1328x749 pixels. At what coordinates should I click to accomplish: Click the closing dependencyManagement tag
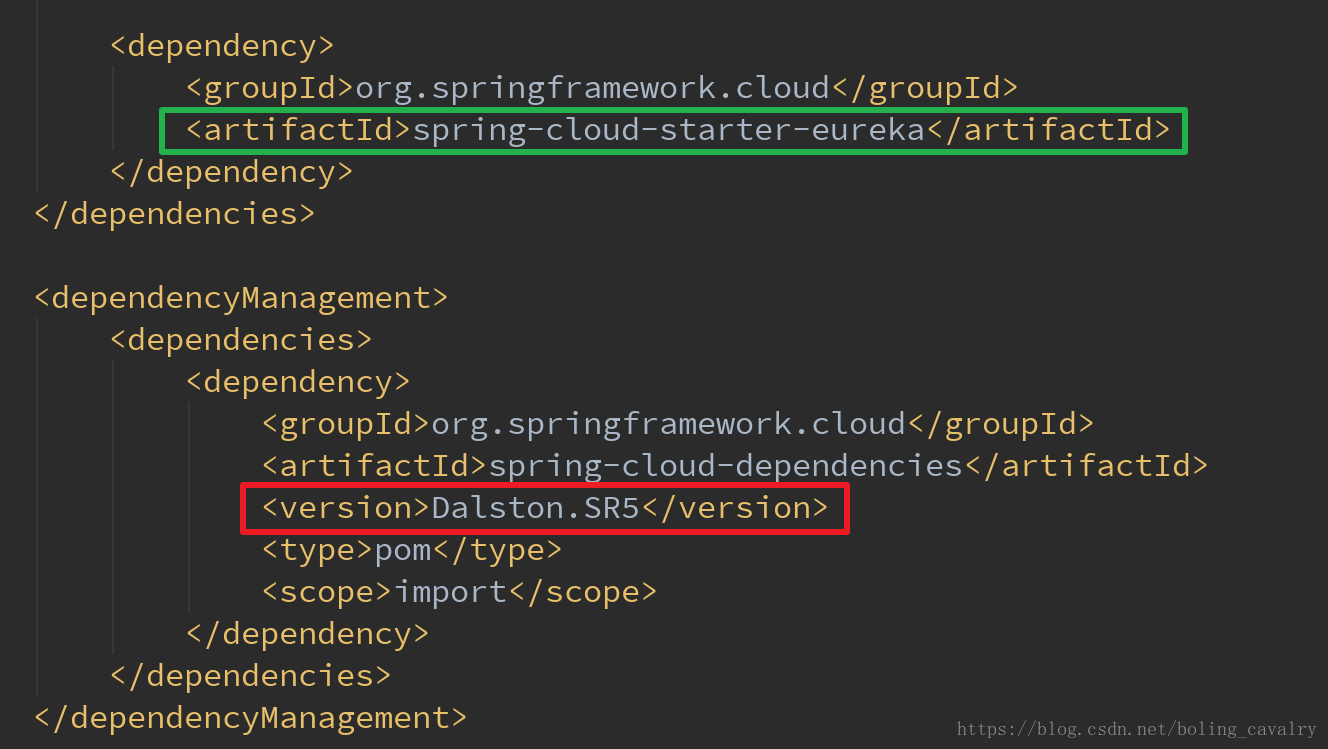click(x=250, y=718)
